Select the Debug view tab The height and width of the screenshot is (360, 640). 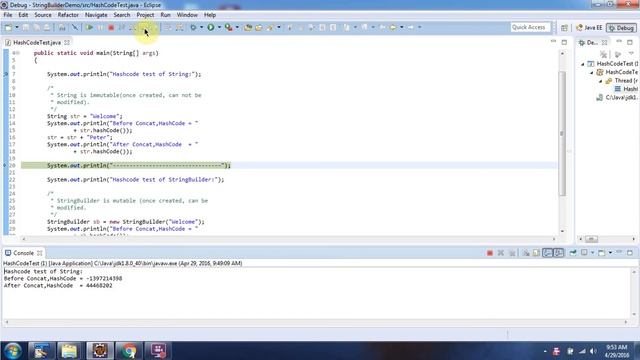tap(592, 42)
